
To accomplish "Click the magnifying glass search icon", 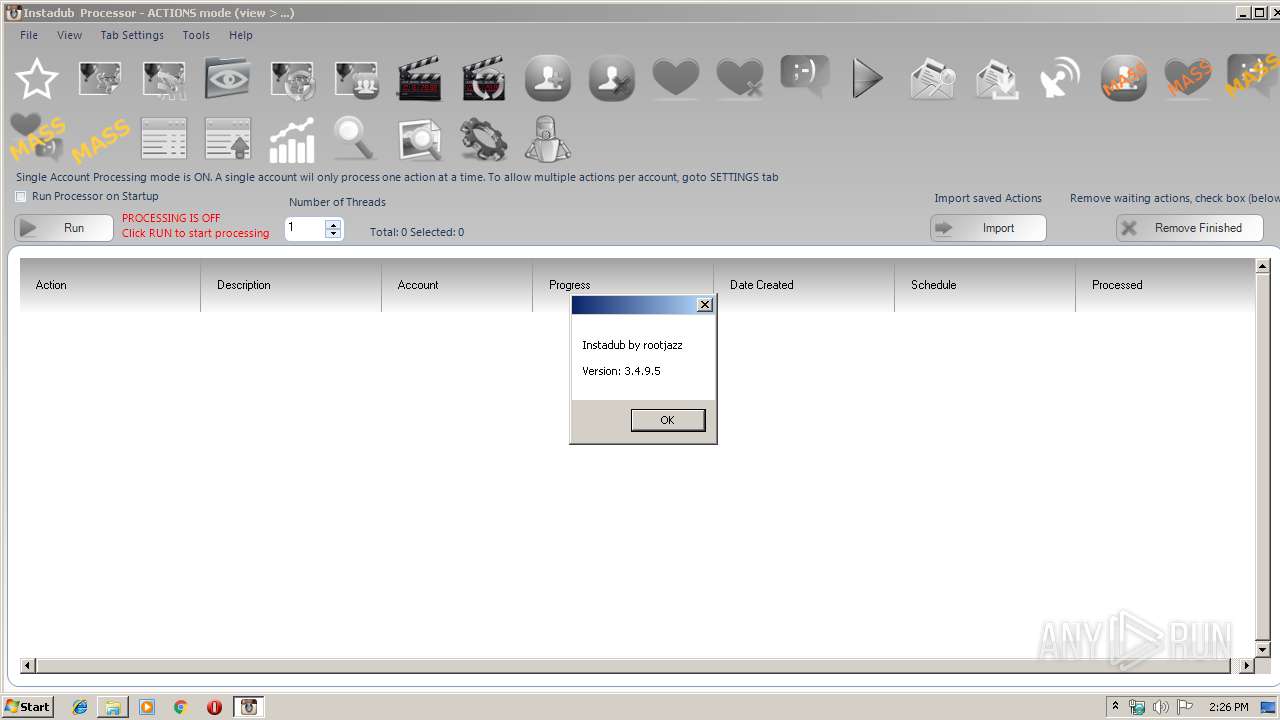I will pyautogui.click(x=355, y=138).
